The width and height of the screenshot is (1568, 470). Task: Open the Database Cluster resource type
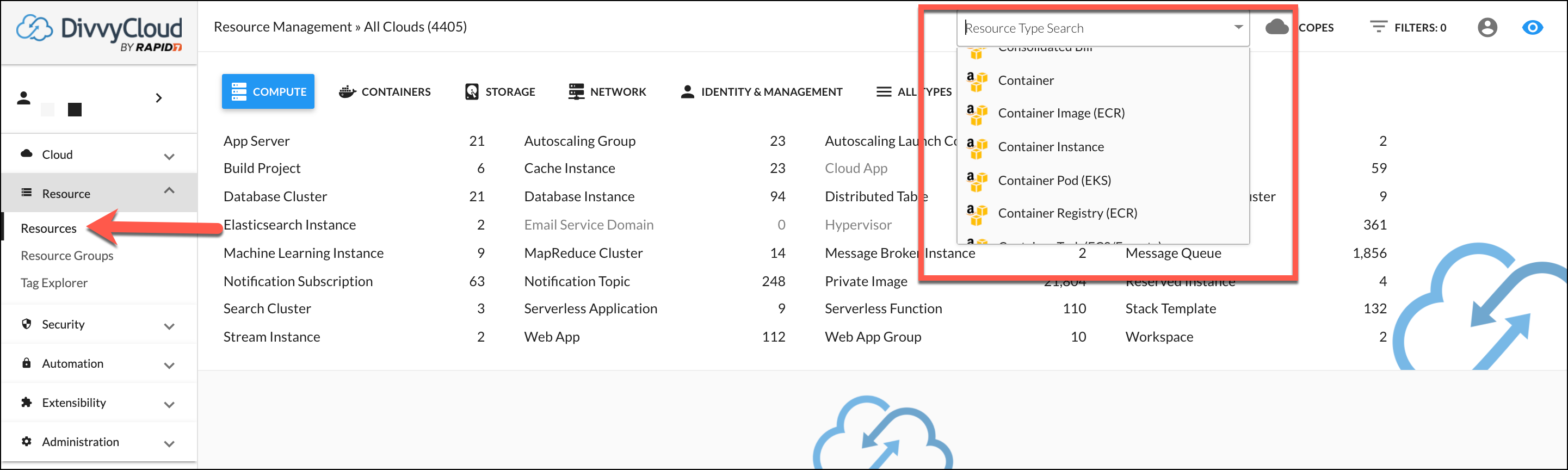pyautogui.click(x=275, y=196)
